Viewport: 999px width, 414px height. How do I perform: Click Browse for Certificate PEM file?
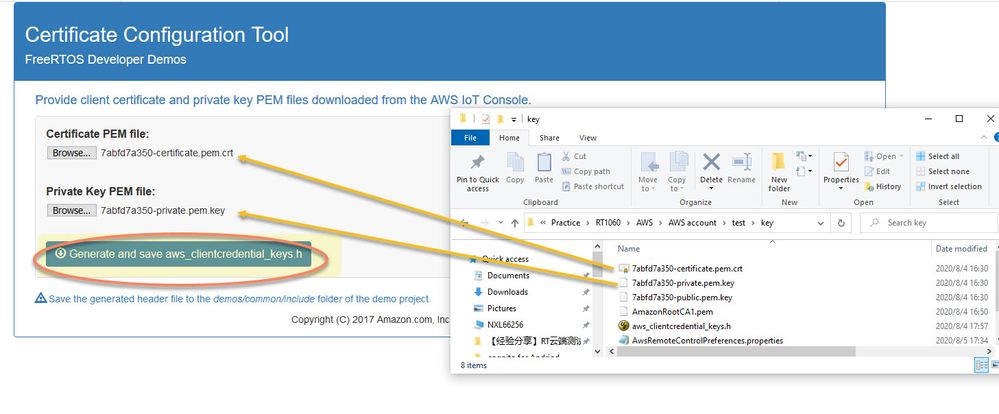pyautogui.click(x=71, y=153)
